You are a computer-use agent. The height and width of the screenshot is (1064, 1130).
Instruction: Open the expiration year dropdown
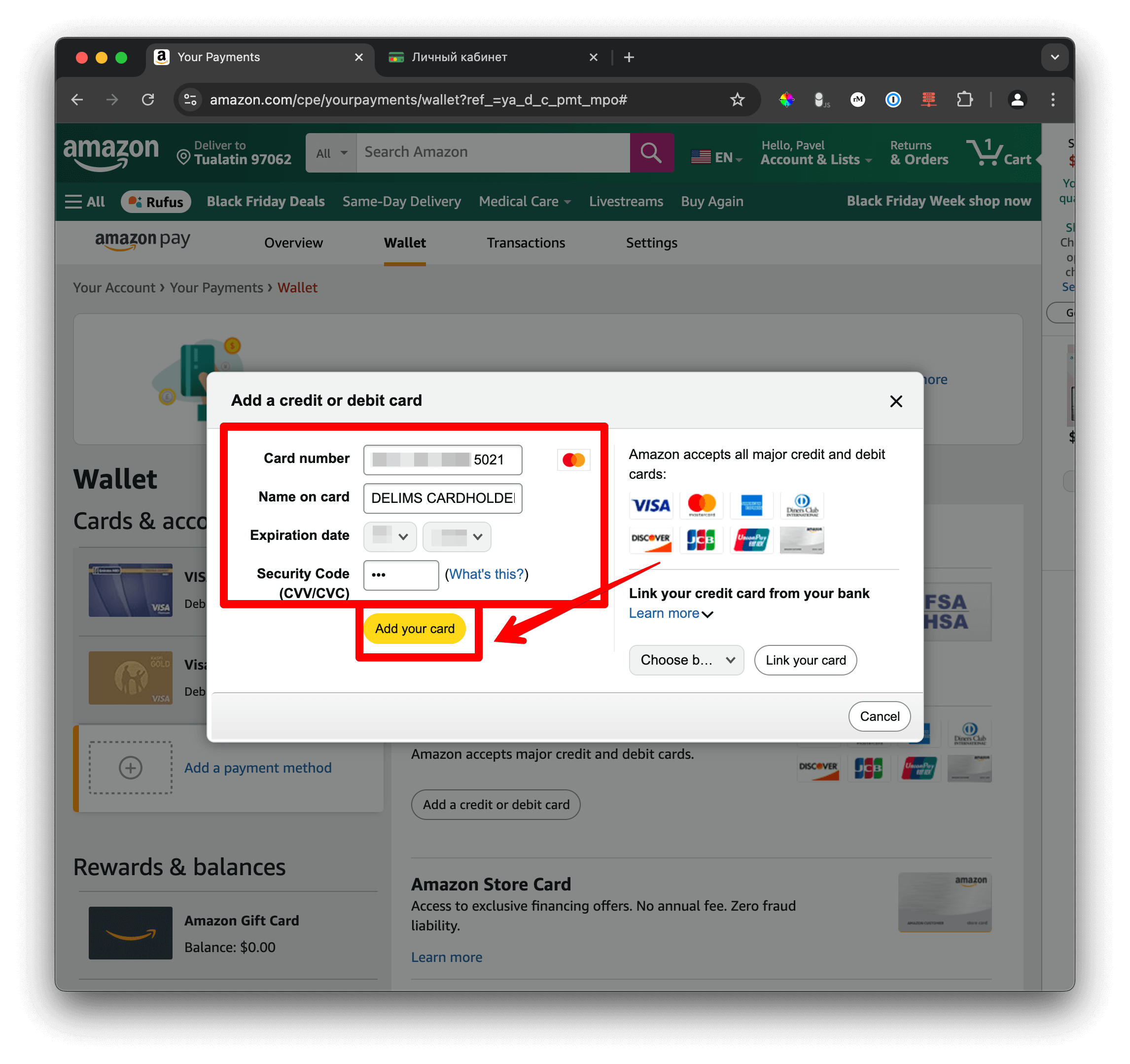(x=457, y=537)
